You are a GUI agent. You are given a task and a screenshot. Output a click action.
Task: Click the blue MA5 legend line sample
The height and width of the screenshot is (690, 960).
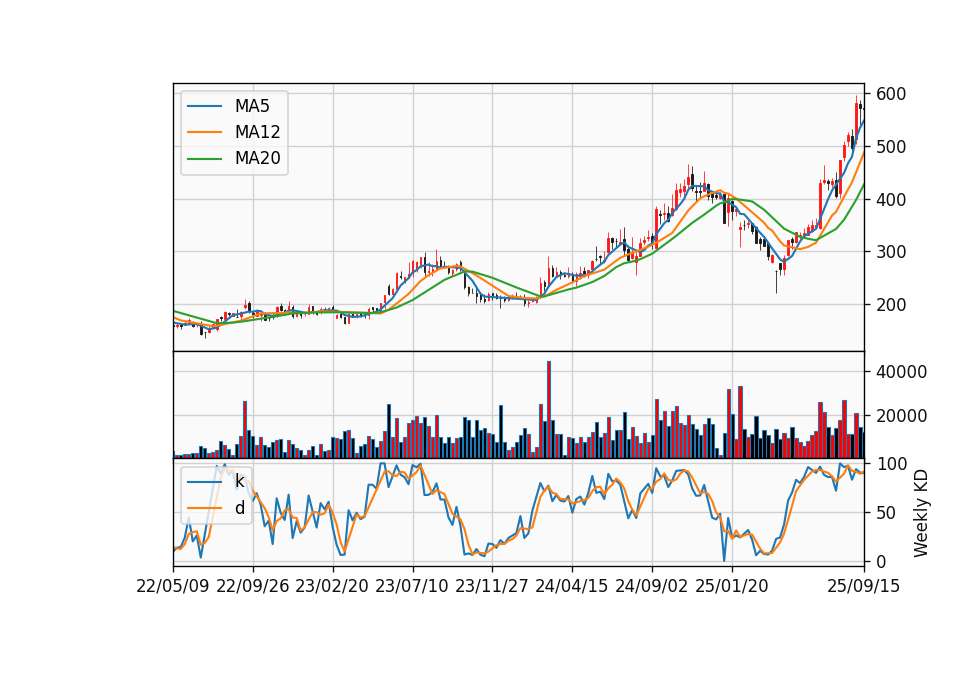click(x=204, y=106)
